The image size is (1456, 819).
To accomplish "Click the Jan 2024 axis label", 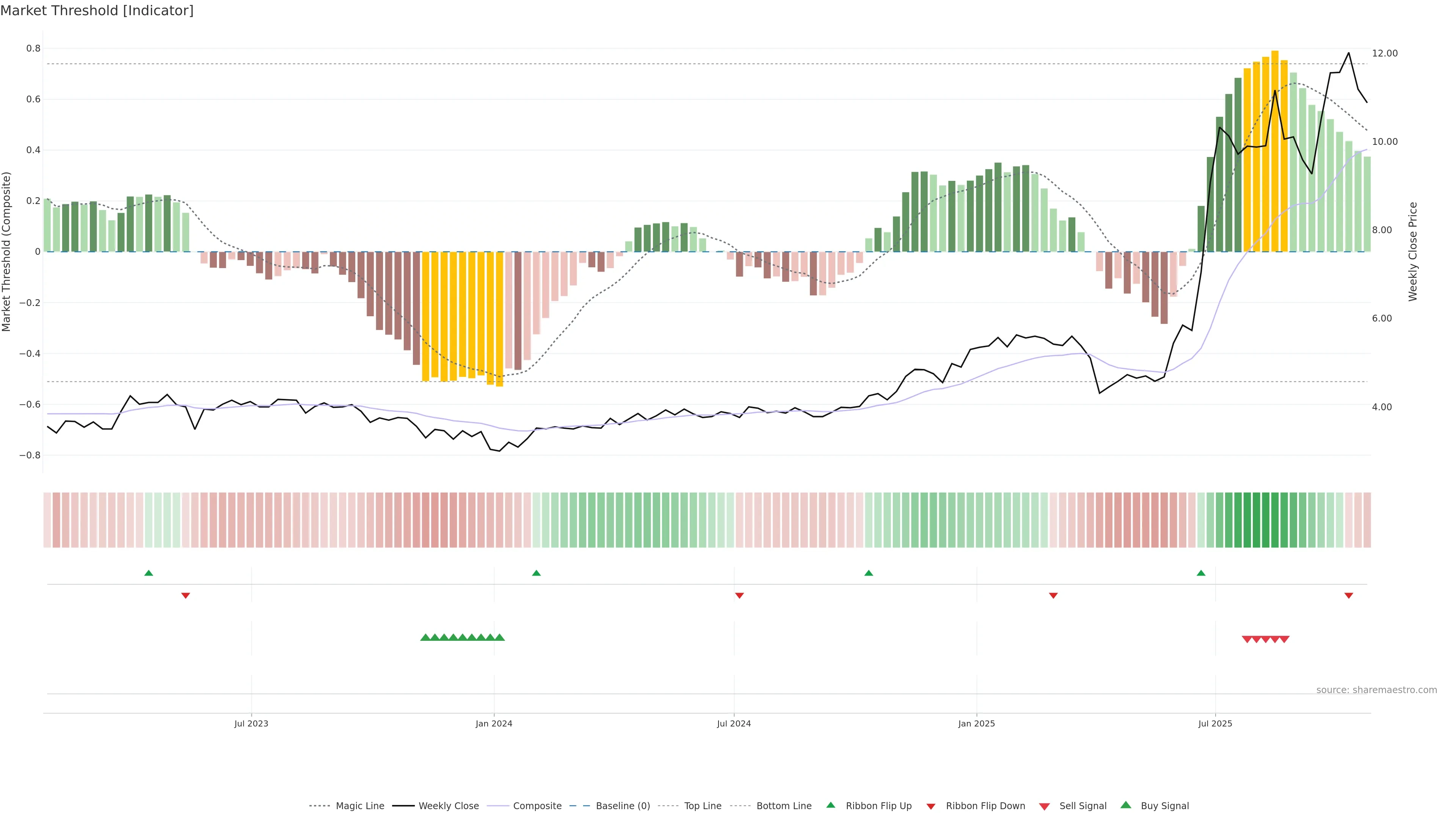I will (493, 723).
